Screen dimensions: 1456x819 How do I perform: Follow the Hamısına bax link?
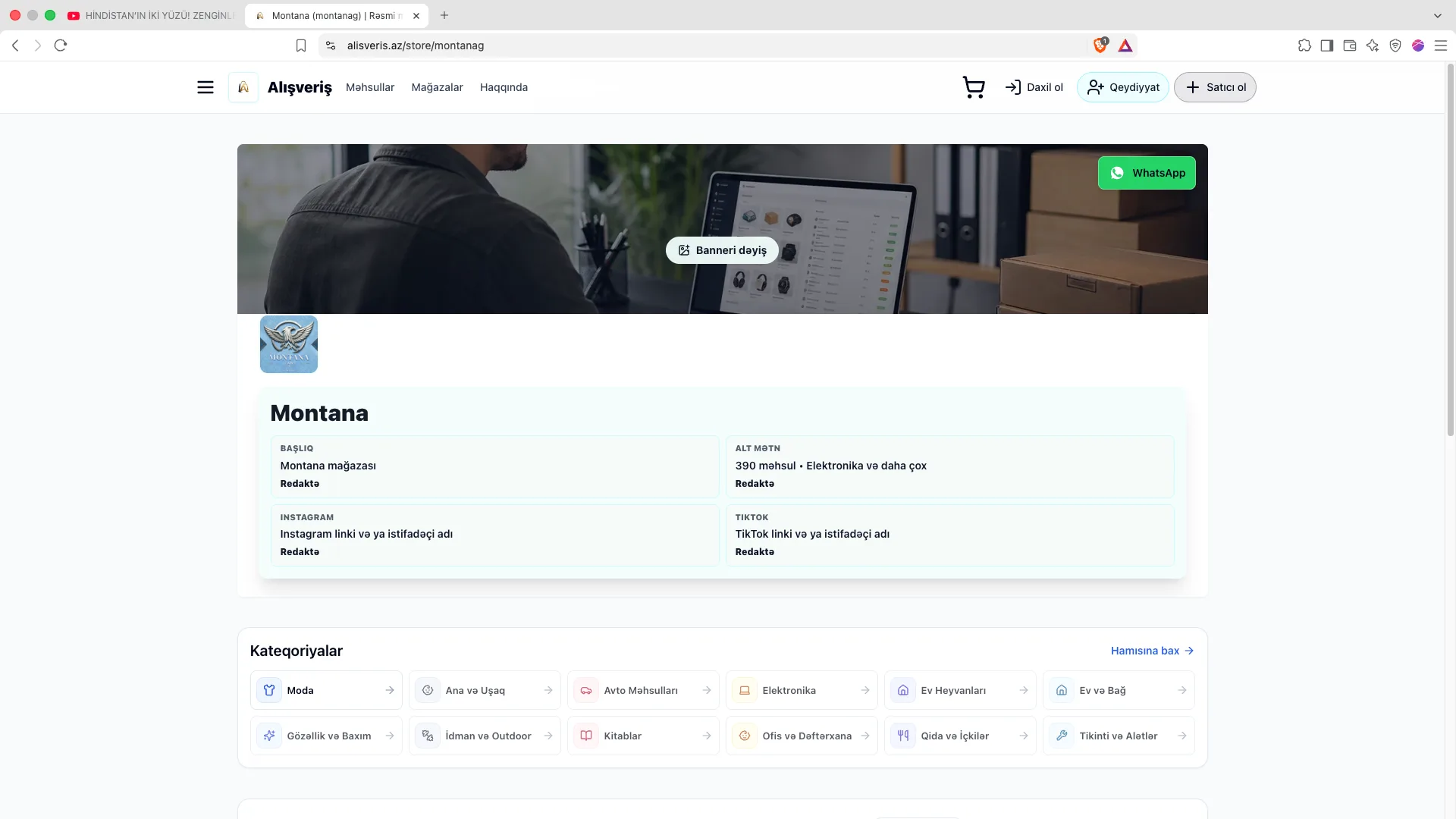coord(1152,651)
